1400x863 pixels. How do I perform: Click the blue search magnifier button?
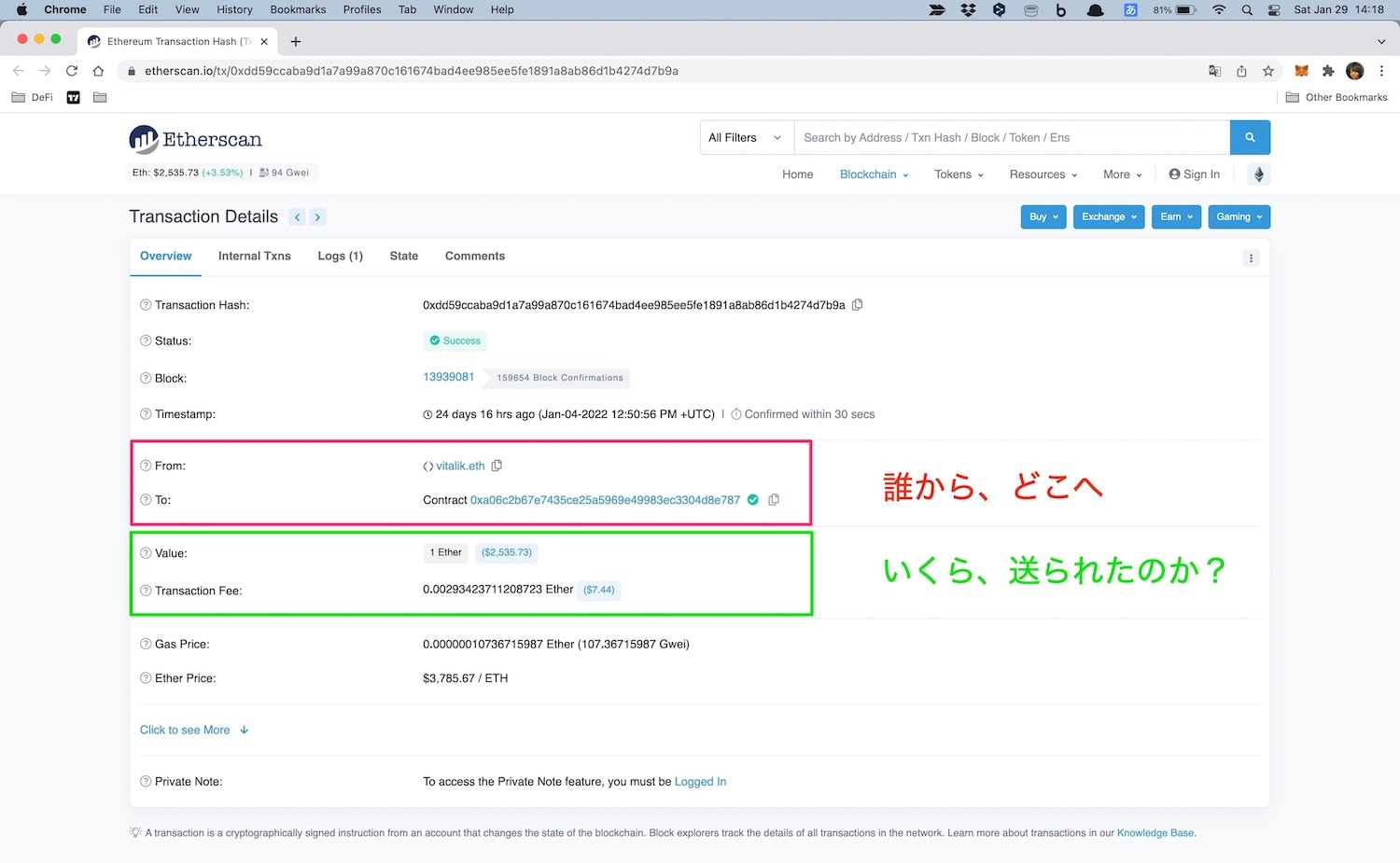[1250, 137]
